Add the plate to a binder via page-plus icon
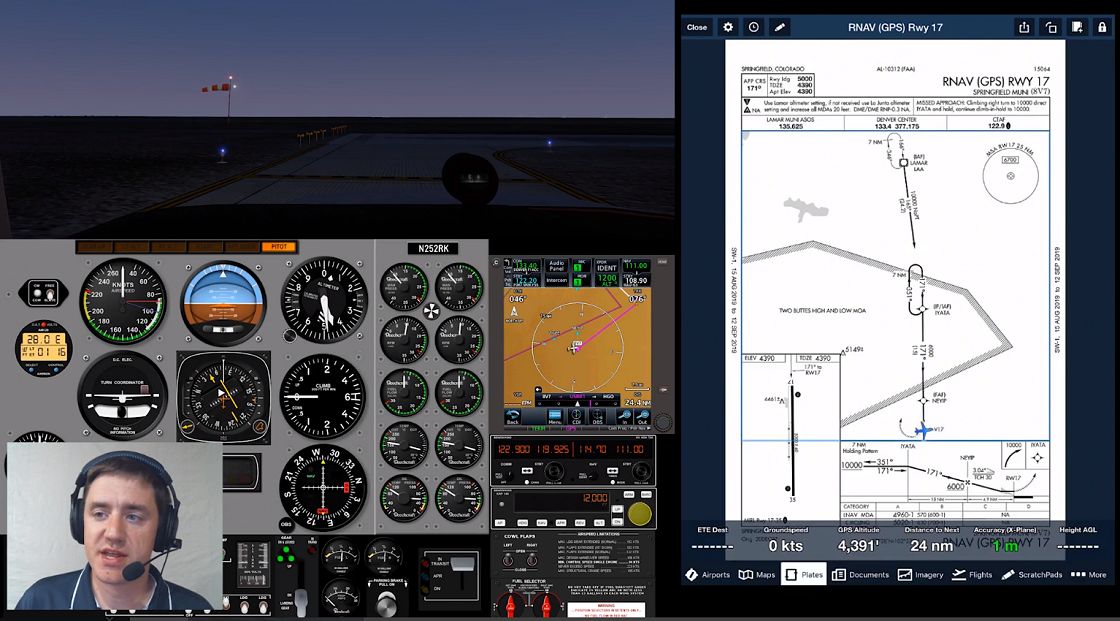This screenshot has height=621, width=1120. [x=1075, y=27]
